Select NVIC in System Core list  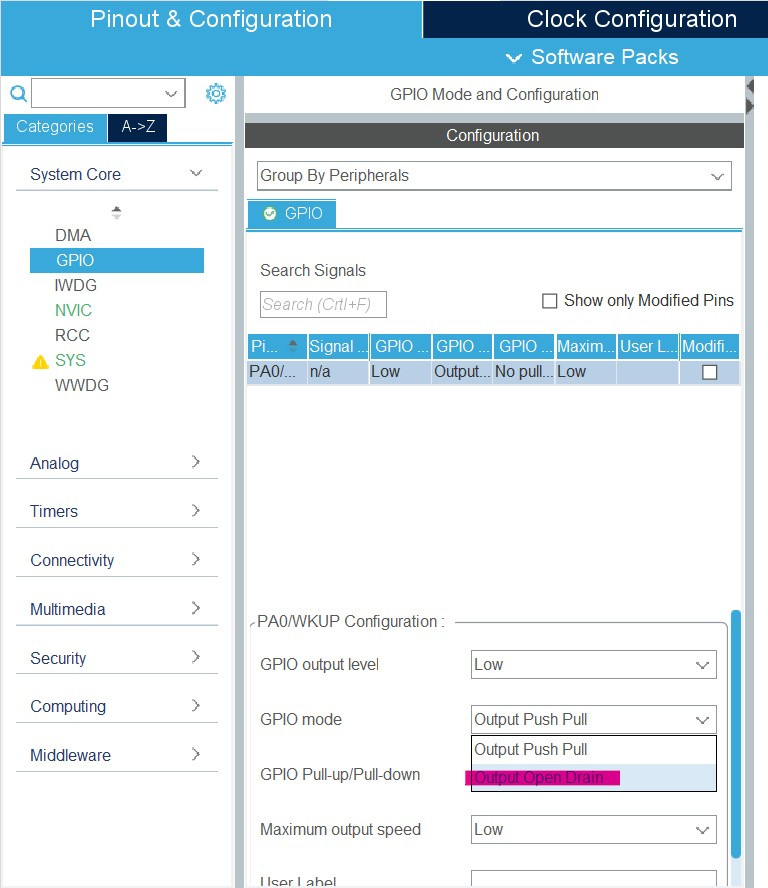pyautogui.click(x=73, y=310)
